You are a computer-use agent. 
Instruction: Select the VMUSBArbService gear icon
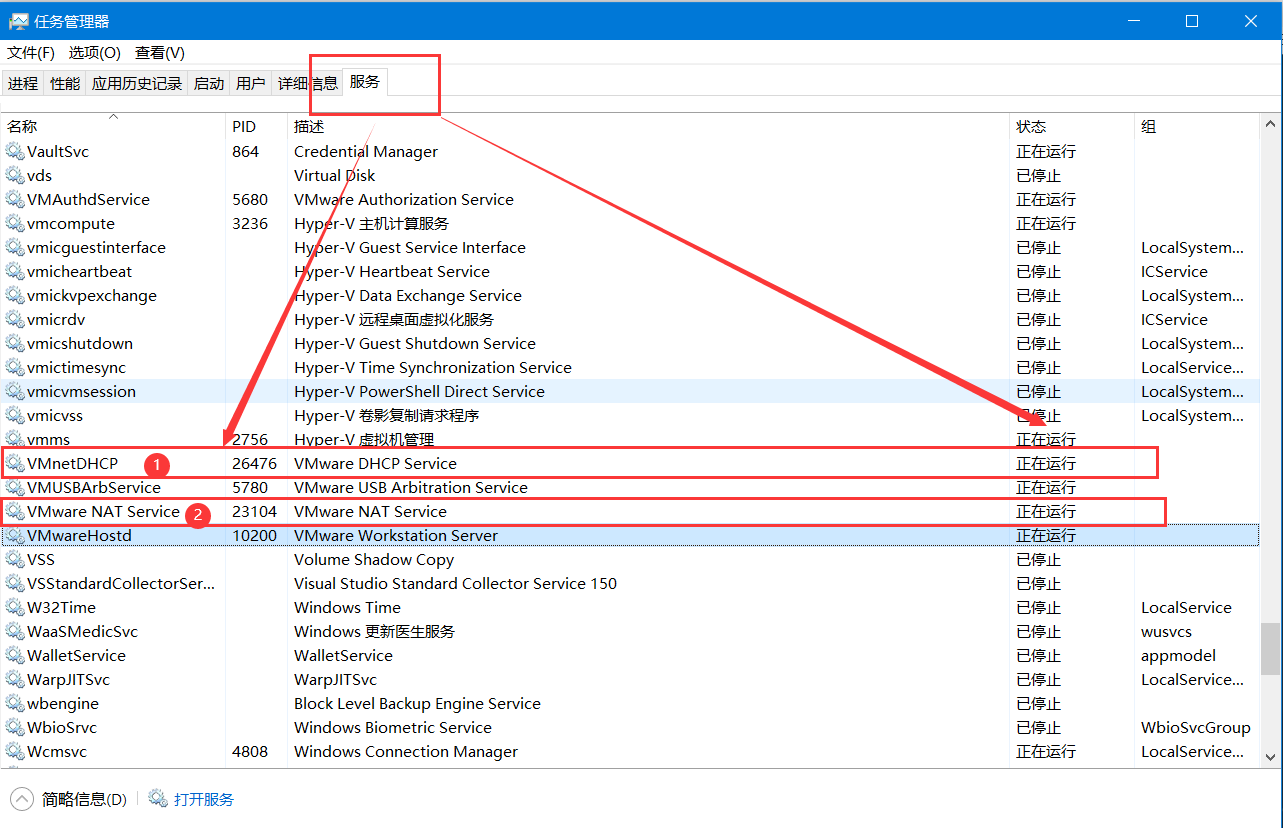[x=14, y=488]
